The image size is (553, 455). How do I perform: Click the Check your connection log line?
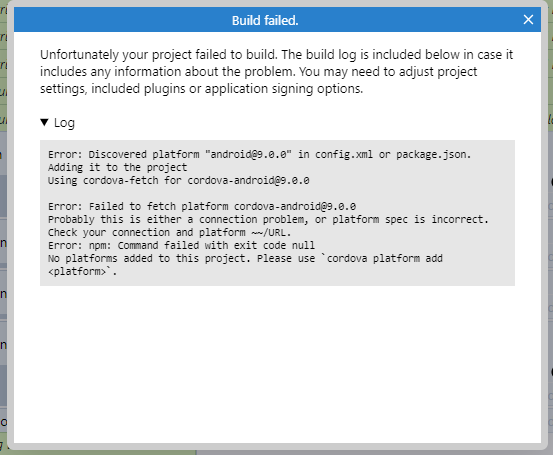pos(170,232)
